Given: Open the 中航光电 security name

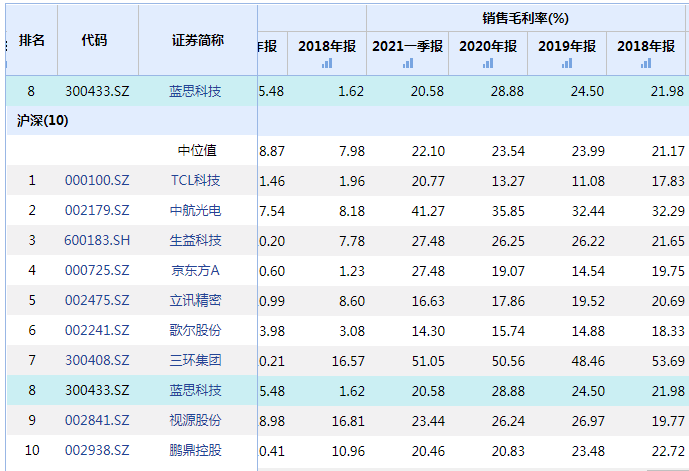Looking at the screenshot, I should tap(196, 210).
